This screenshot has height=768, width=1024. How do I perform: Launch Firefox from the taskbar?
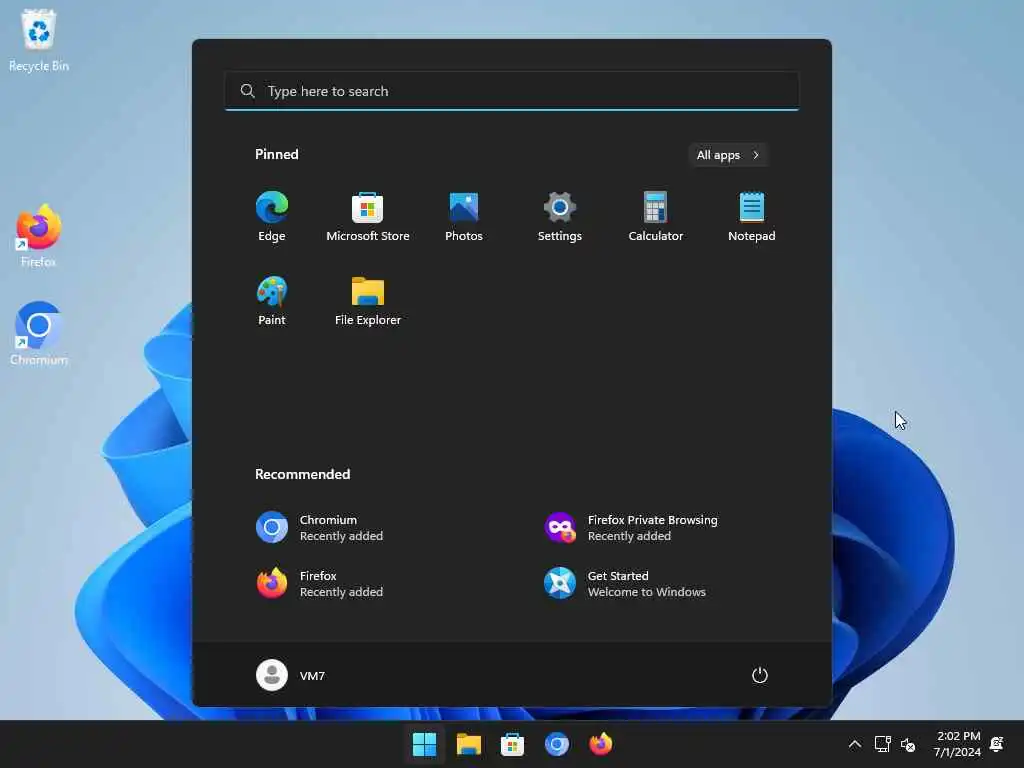click(x=601, y=744)
